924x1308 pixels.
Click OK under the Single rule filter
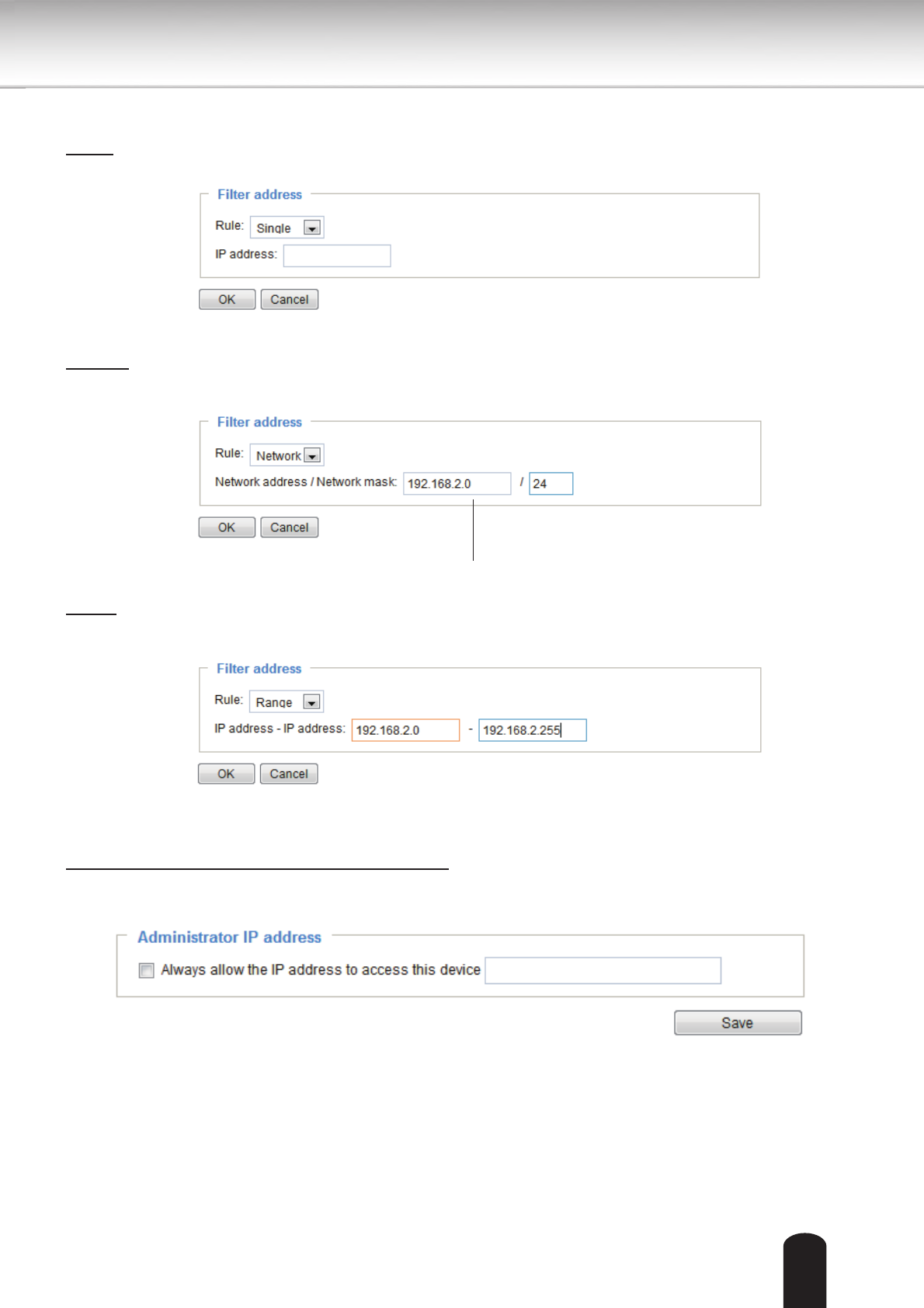click(x=227, y=300)
